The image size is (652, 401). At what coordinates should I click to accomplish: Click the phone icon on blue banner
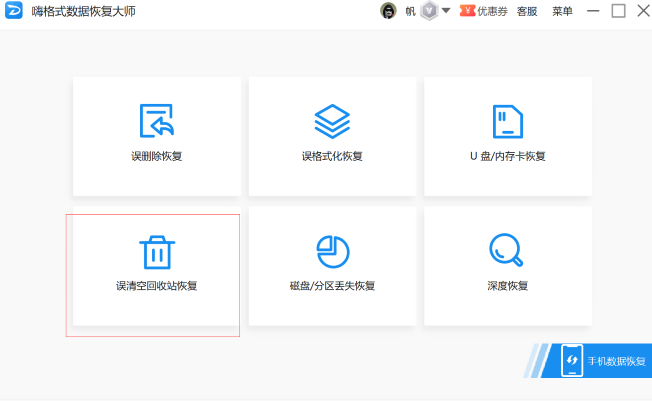(x=571, y=360)
